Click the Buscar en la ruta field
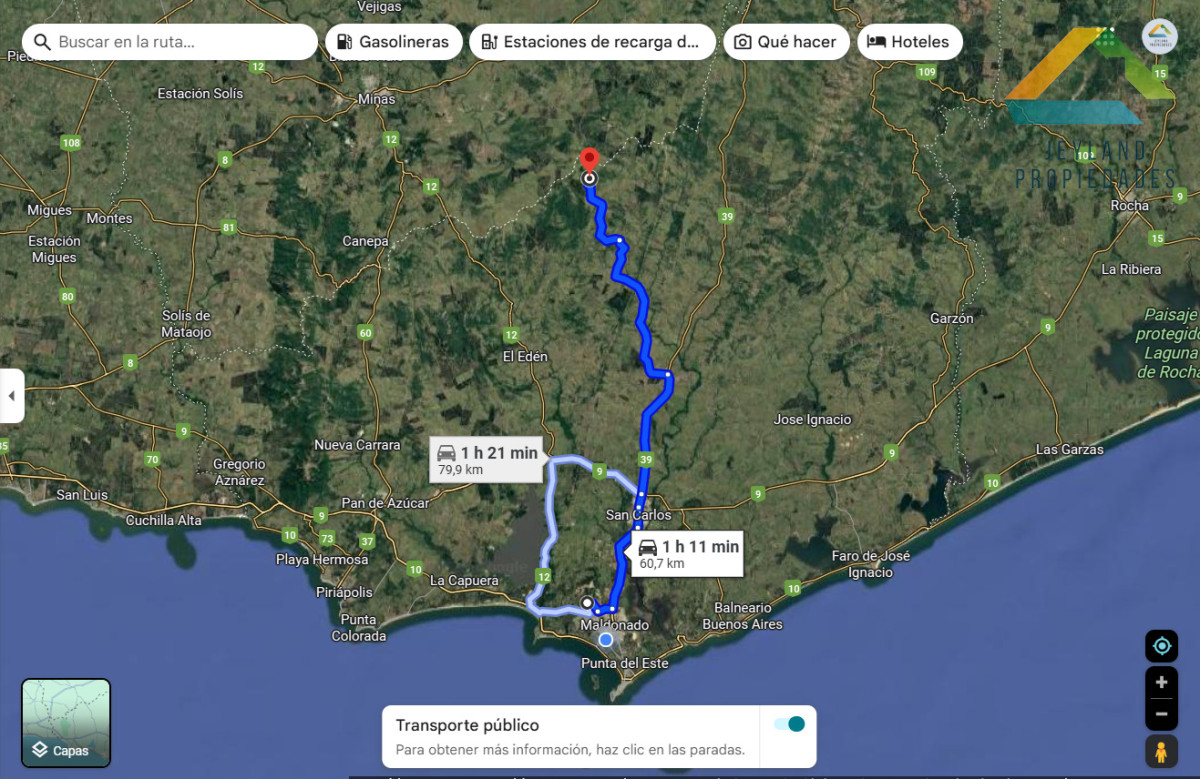The width and height of the screenshot is (1200, 779). point(170,42)
